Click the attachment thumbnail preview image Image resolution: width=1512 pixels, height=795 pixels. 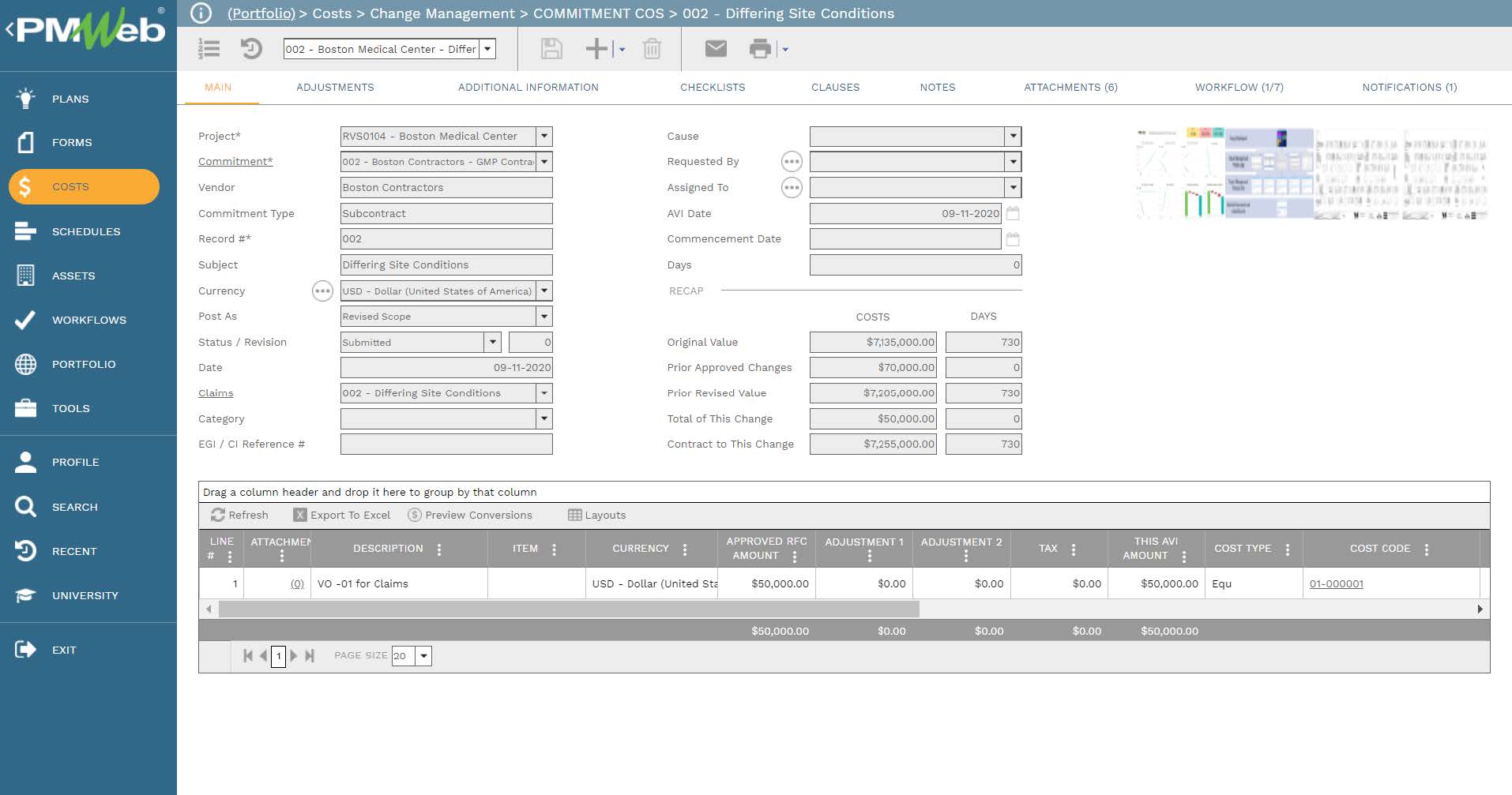1312,174
